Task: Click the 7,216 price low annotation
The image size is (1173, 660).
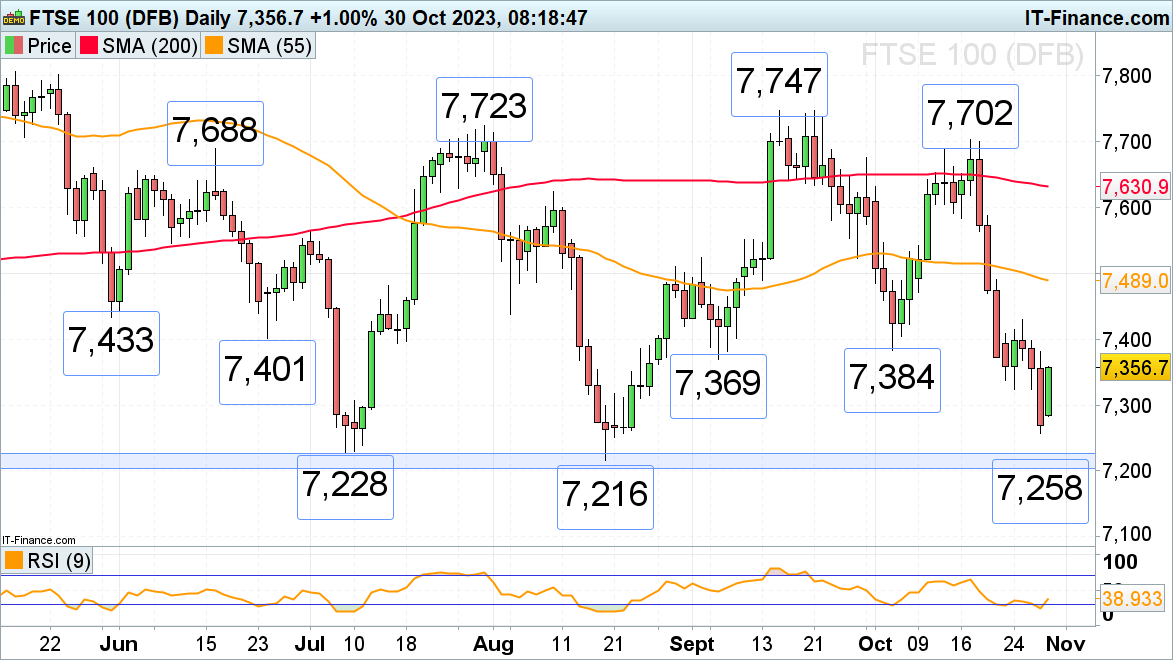Action: coord(605,496)
